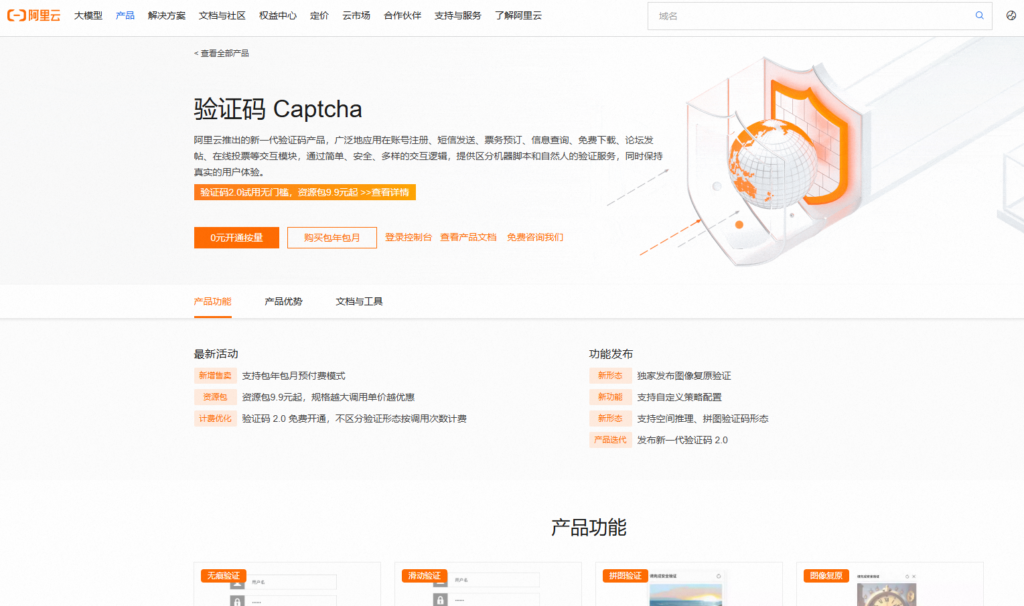Click the 新功能 badge under 功能发布
Viewport: 1024px width, 606px height.
coord(610,396)
